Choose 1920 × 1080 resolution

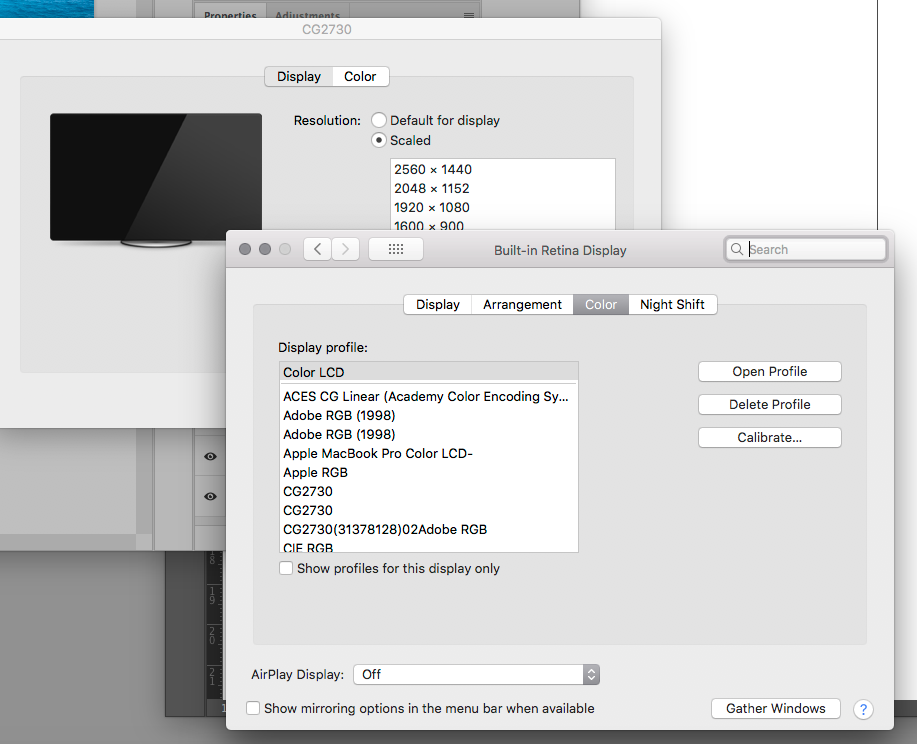click(x=503, y=208)
